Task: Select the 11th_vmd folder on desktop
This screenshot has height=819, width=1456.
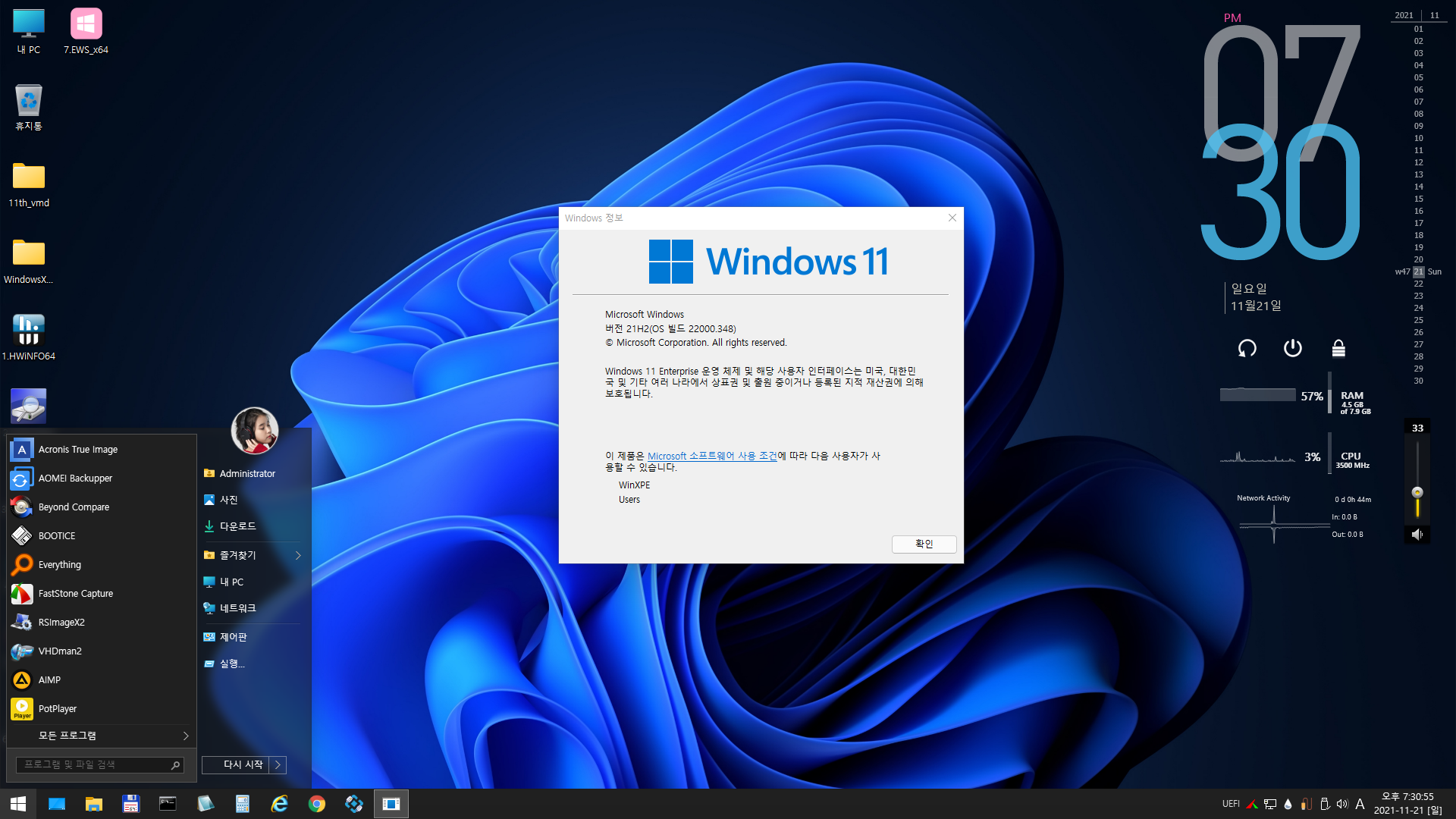Action: 29,184
